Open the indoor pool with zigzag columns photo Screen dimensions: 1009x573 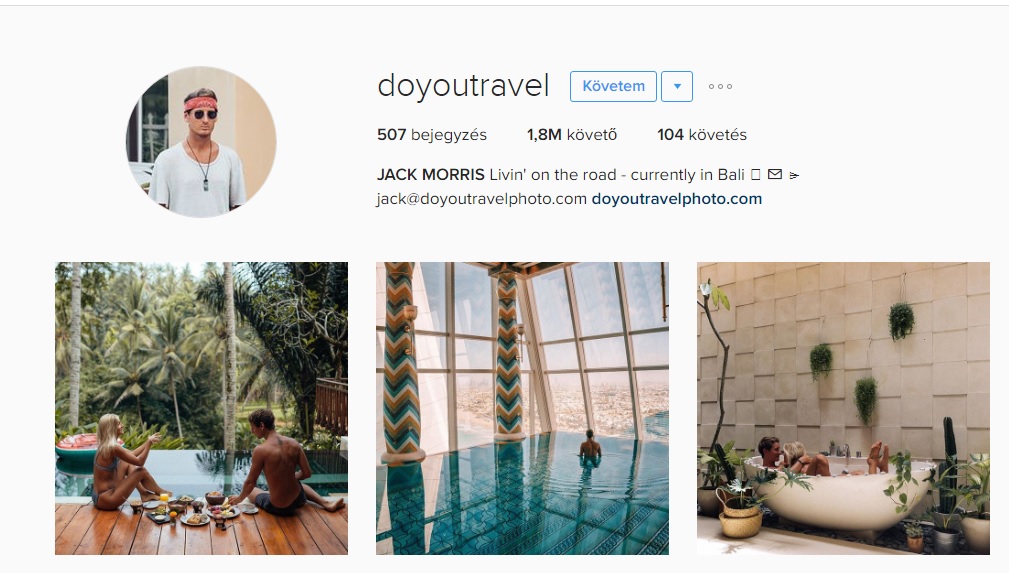(x=523, y=408)
